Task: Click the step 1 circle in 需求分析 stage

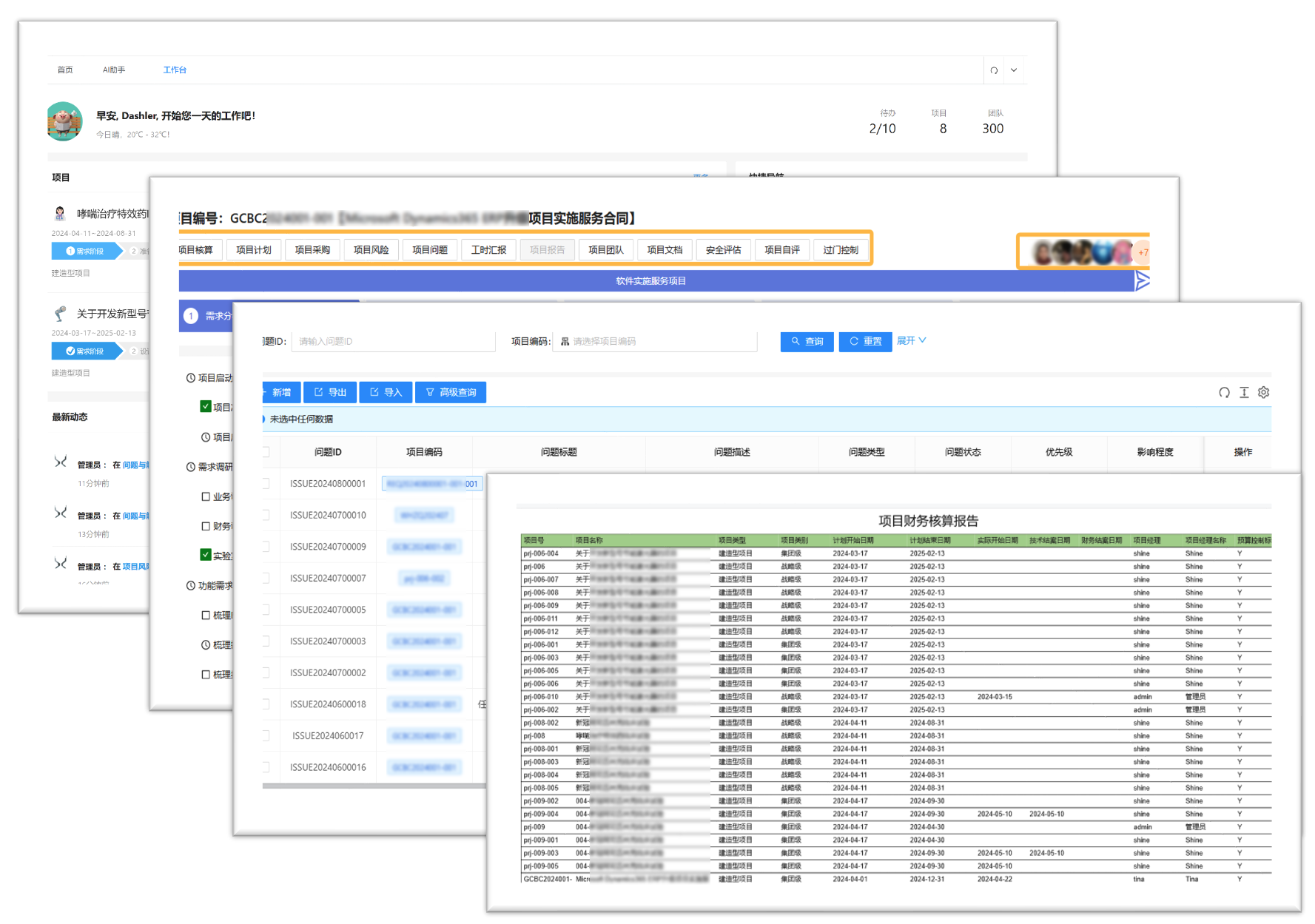Action: tap(191, 316)
